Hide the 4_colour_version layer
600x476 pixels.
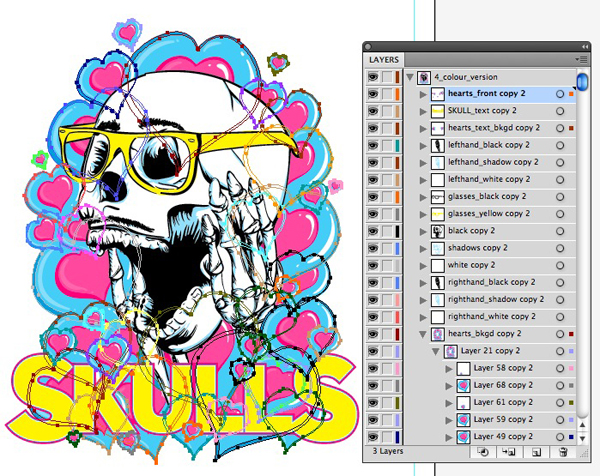coord(373,77)
